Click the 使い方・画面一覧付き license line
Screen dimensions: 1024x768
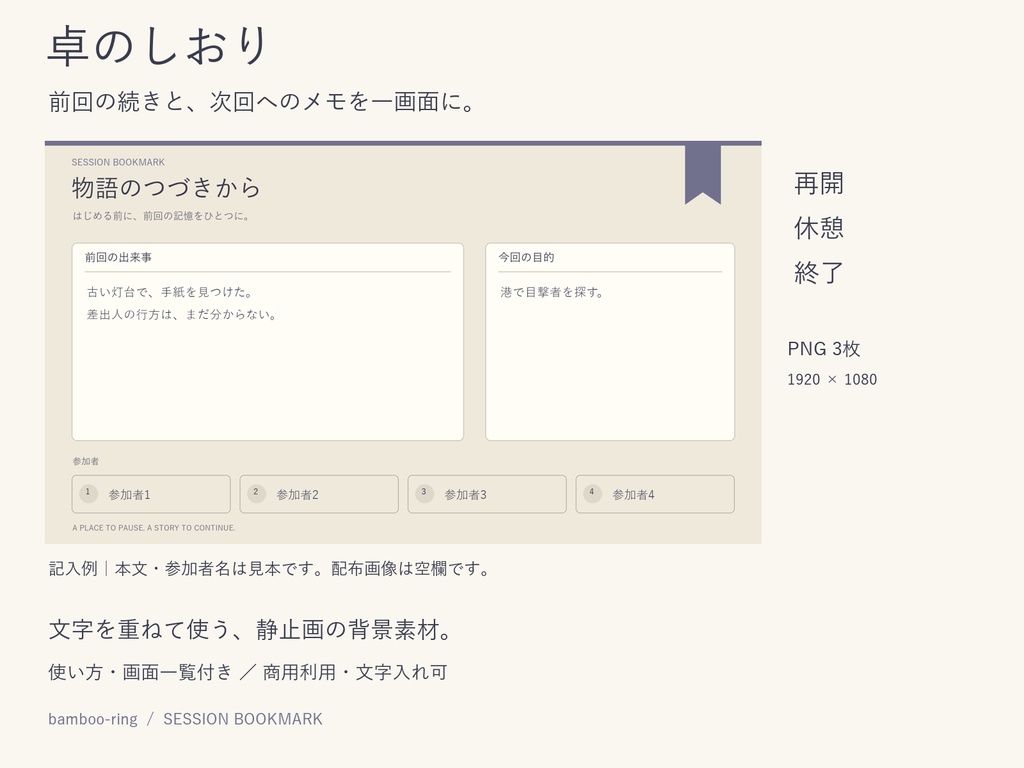pos(248,672)
